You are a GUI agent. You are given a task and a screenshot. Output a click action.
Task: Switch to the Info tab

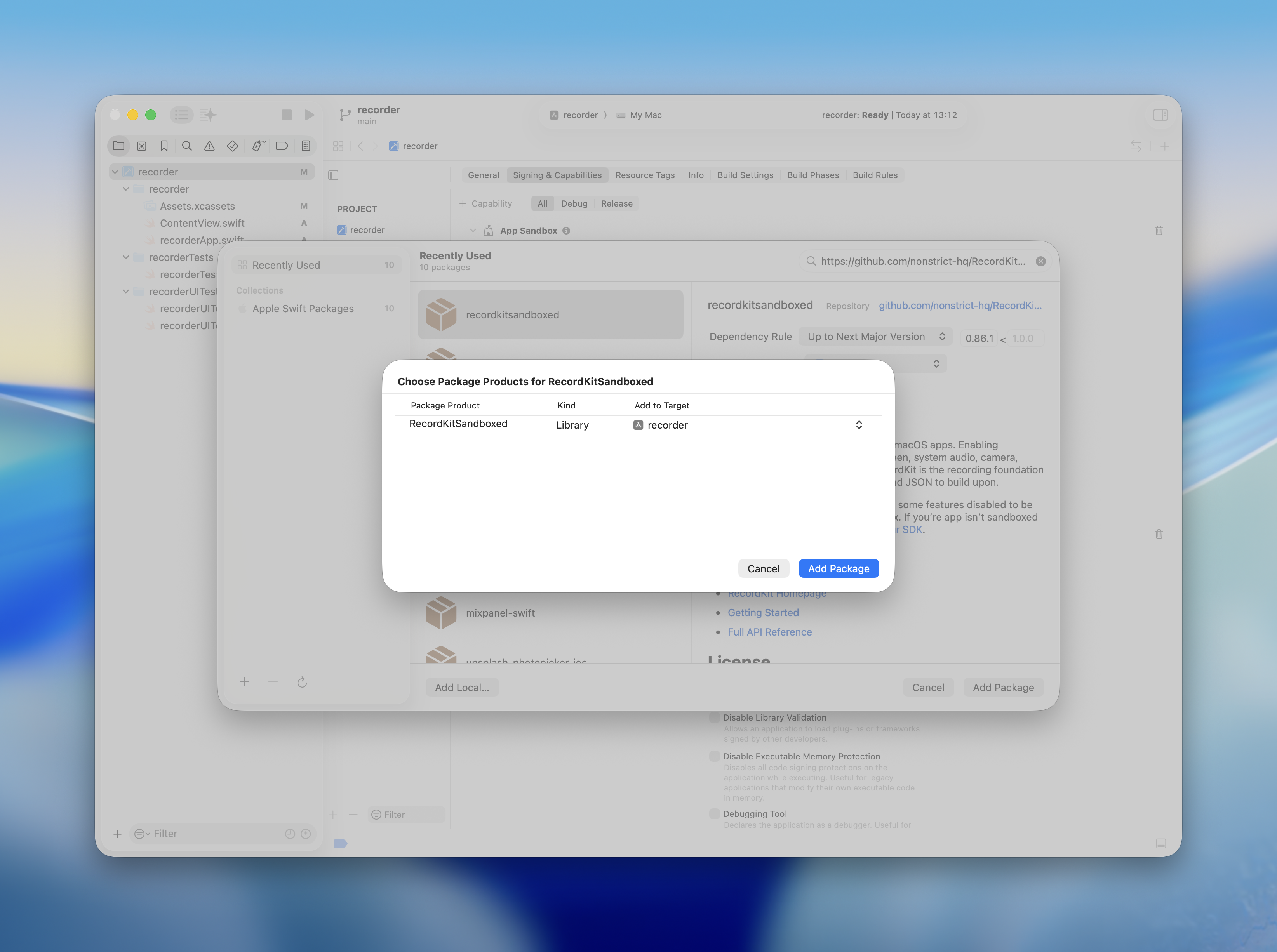pyautogui.click(x=696, y=175)
